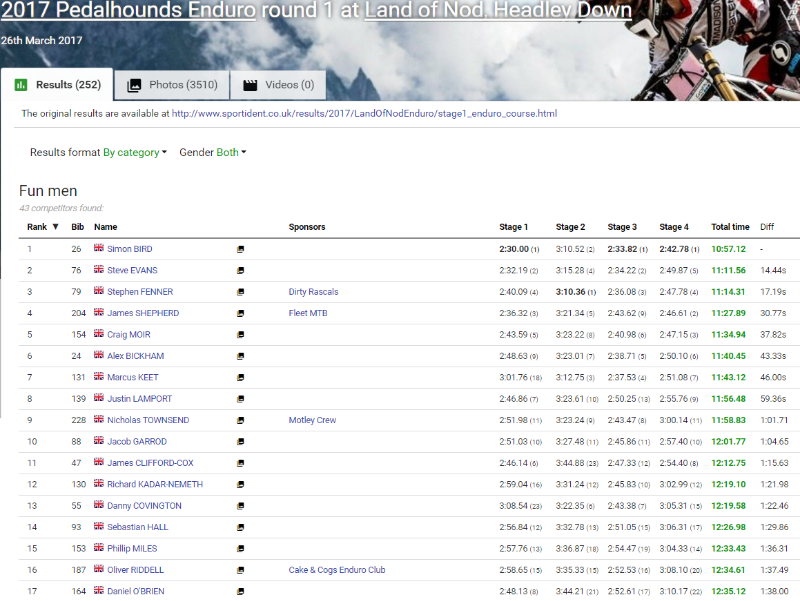Click the photo icon in Simon BIRD's row
Screen dimensions: 800x601
point(240,249)
